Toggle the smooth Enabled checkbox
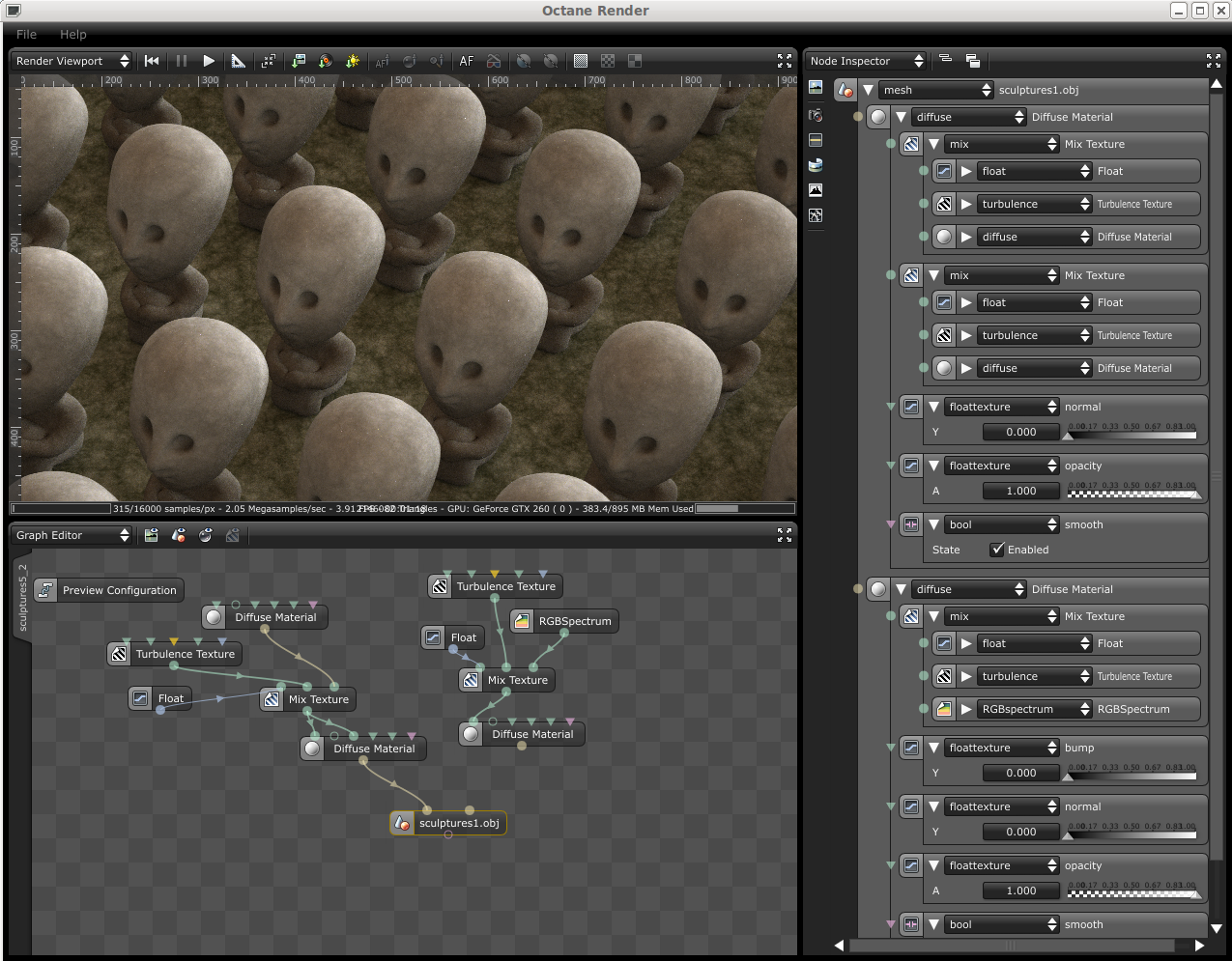The image size is (1232, 961). pyautogui.click(x=997, y=550)
